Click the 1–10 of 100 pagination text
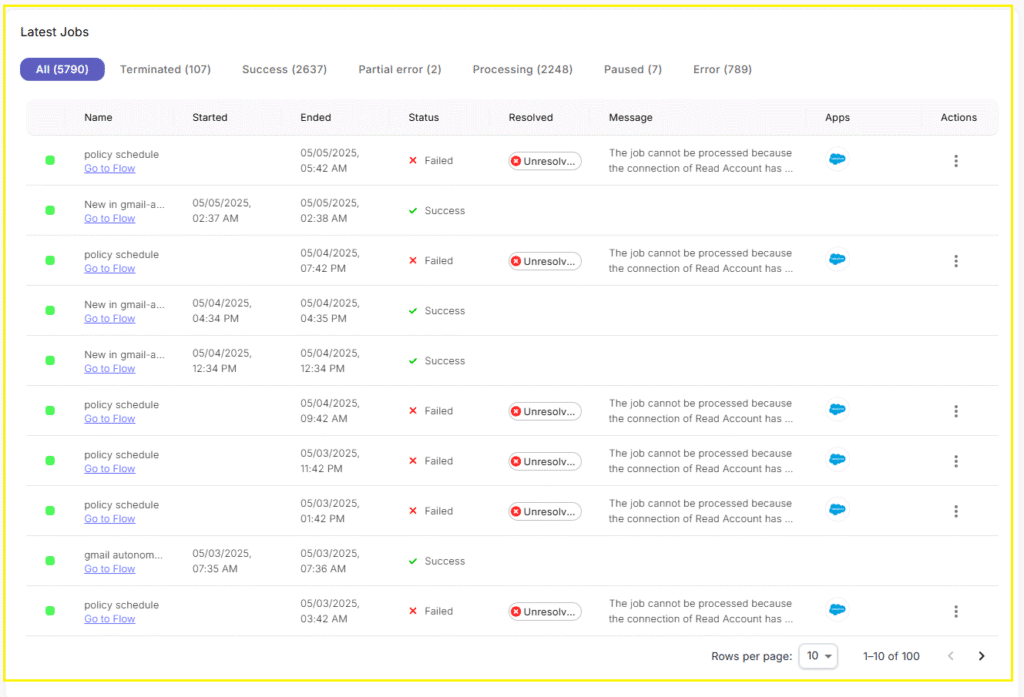Screen dimensions: 1024x697 tap(891, 656)
